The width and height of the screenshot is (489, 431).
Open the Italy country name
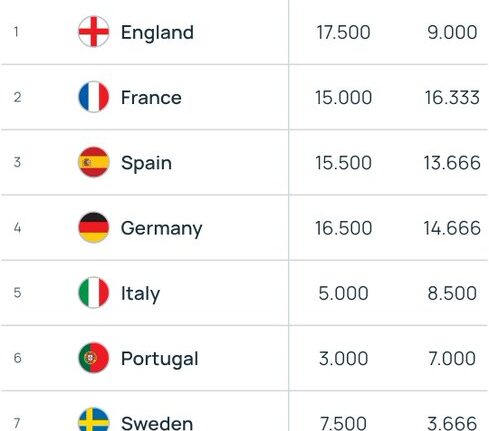click(x=140, y=294)
